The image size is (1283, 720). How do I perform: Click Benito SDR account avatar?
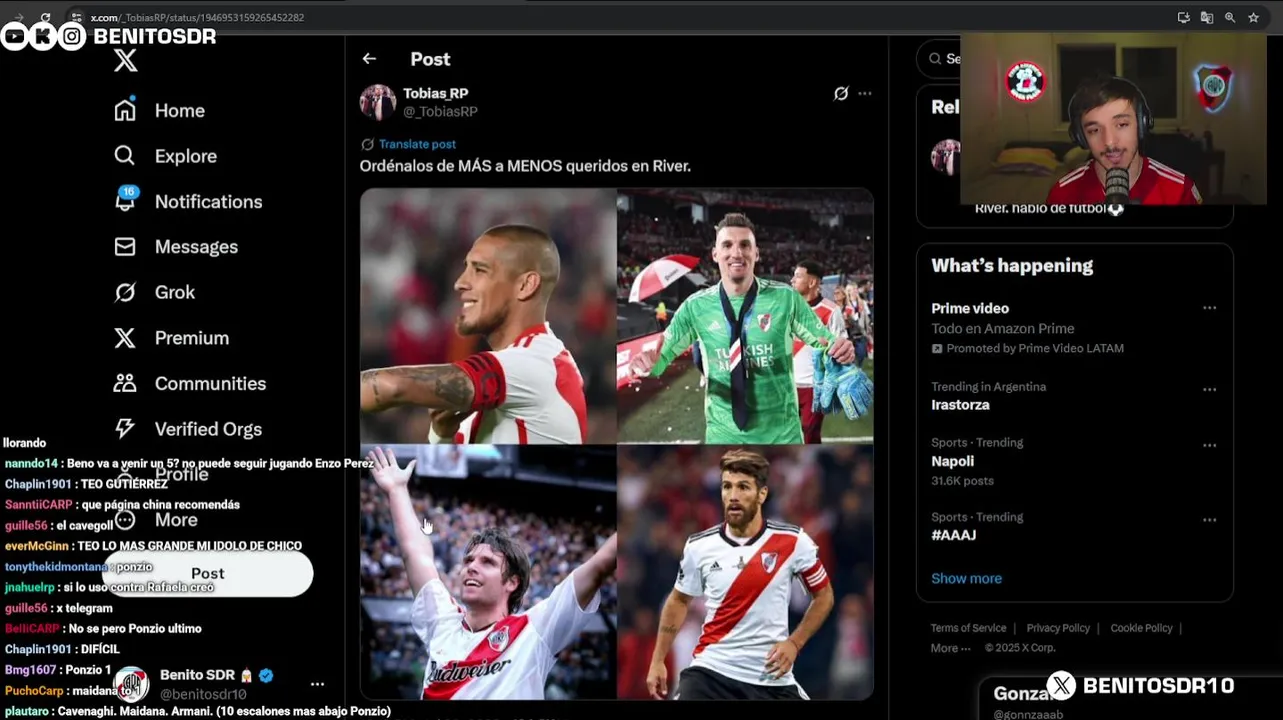(x=131, y=684)
